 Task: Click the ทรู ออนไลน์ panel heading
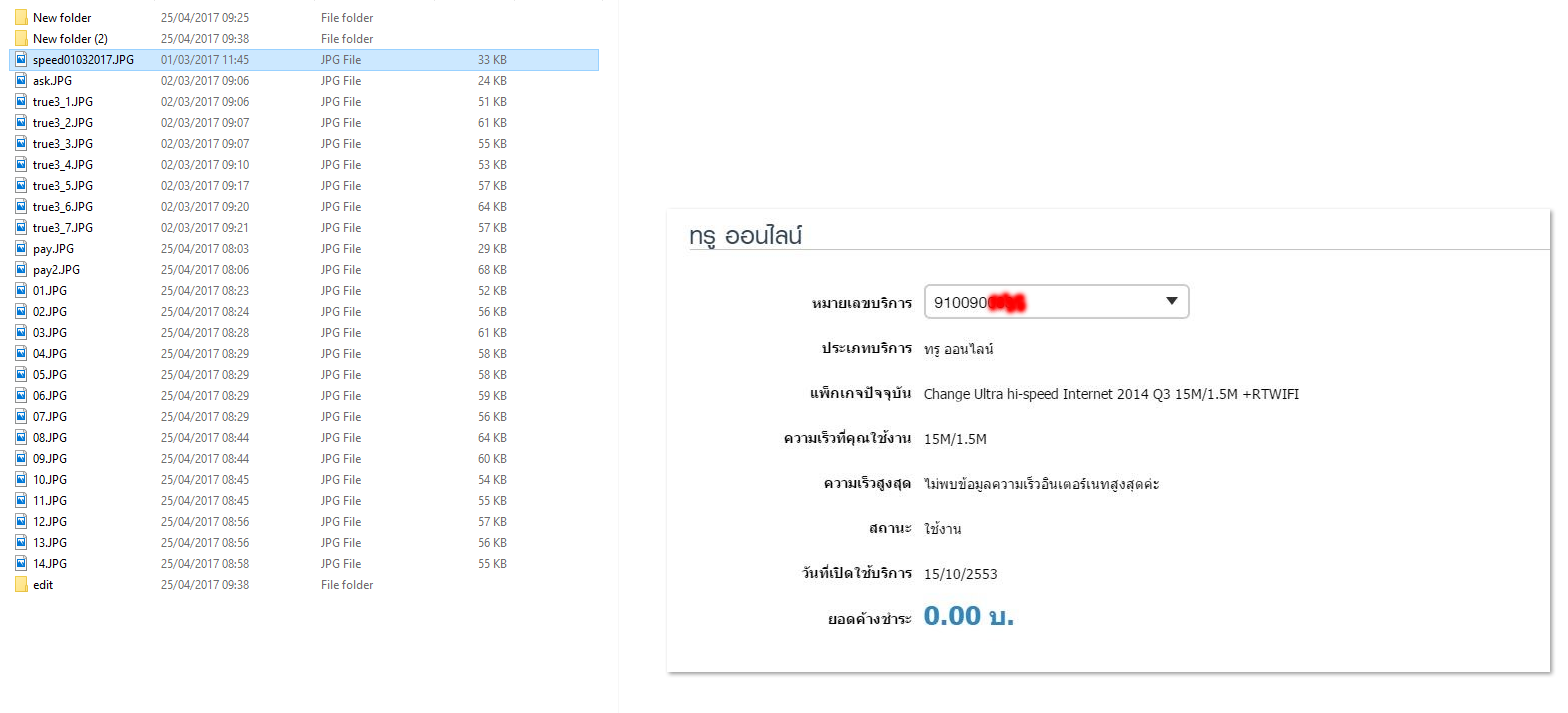tap(746, 235)
